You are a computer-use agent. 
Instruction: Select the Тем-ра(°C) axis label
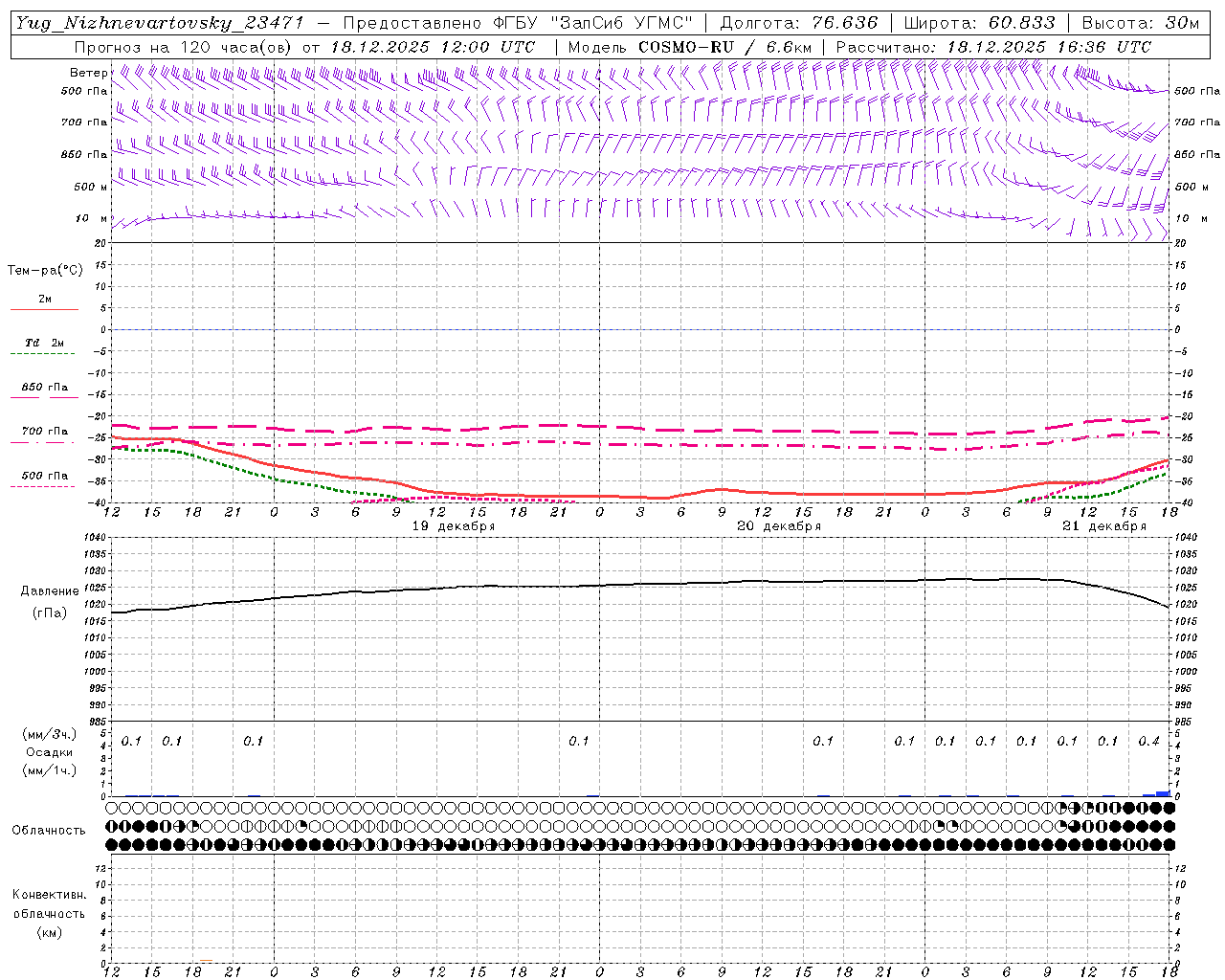pos(45,271)
